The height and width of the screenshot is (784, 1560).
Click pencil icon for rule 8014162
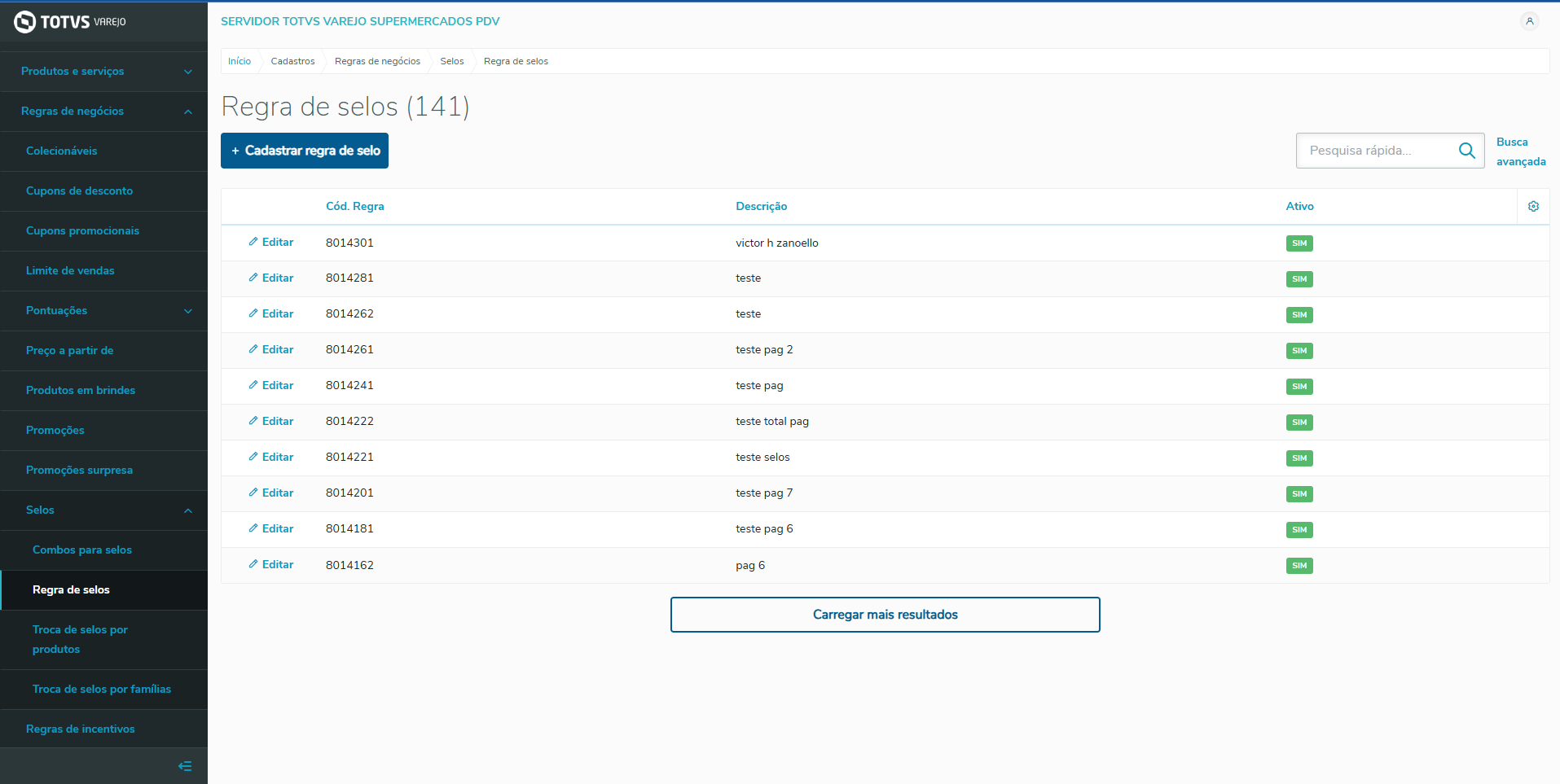pyautogui.click(x=253, y=564)
